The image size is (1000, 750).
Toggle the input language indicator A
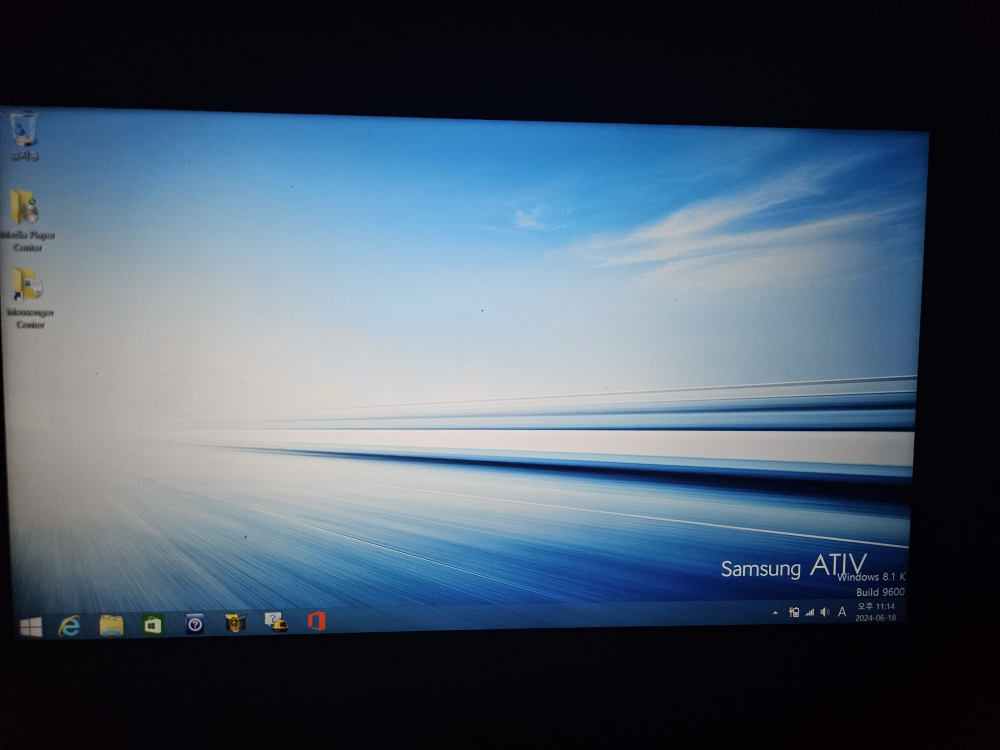[x=842, y=612]
